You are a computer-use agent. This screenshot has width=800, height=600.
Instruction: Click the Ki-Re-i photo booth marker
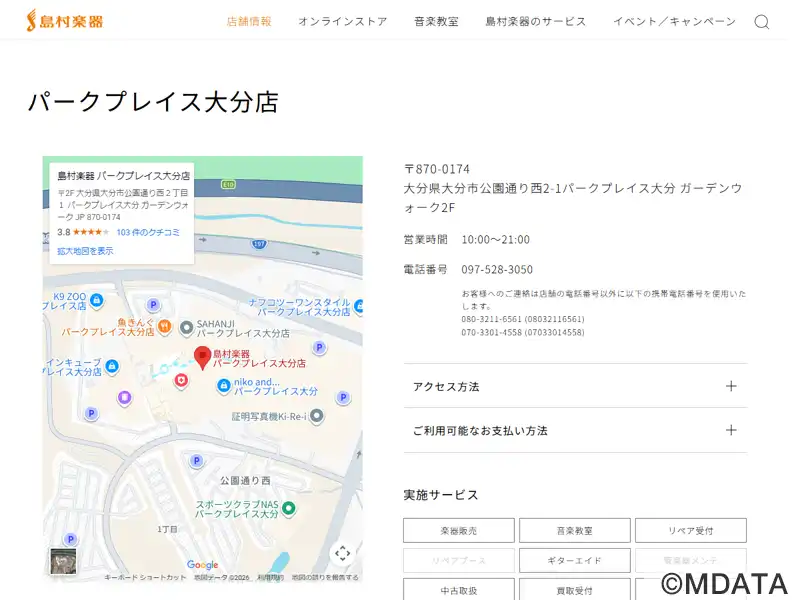316,416
